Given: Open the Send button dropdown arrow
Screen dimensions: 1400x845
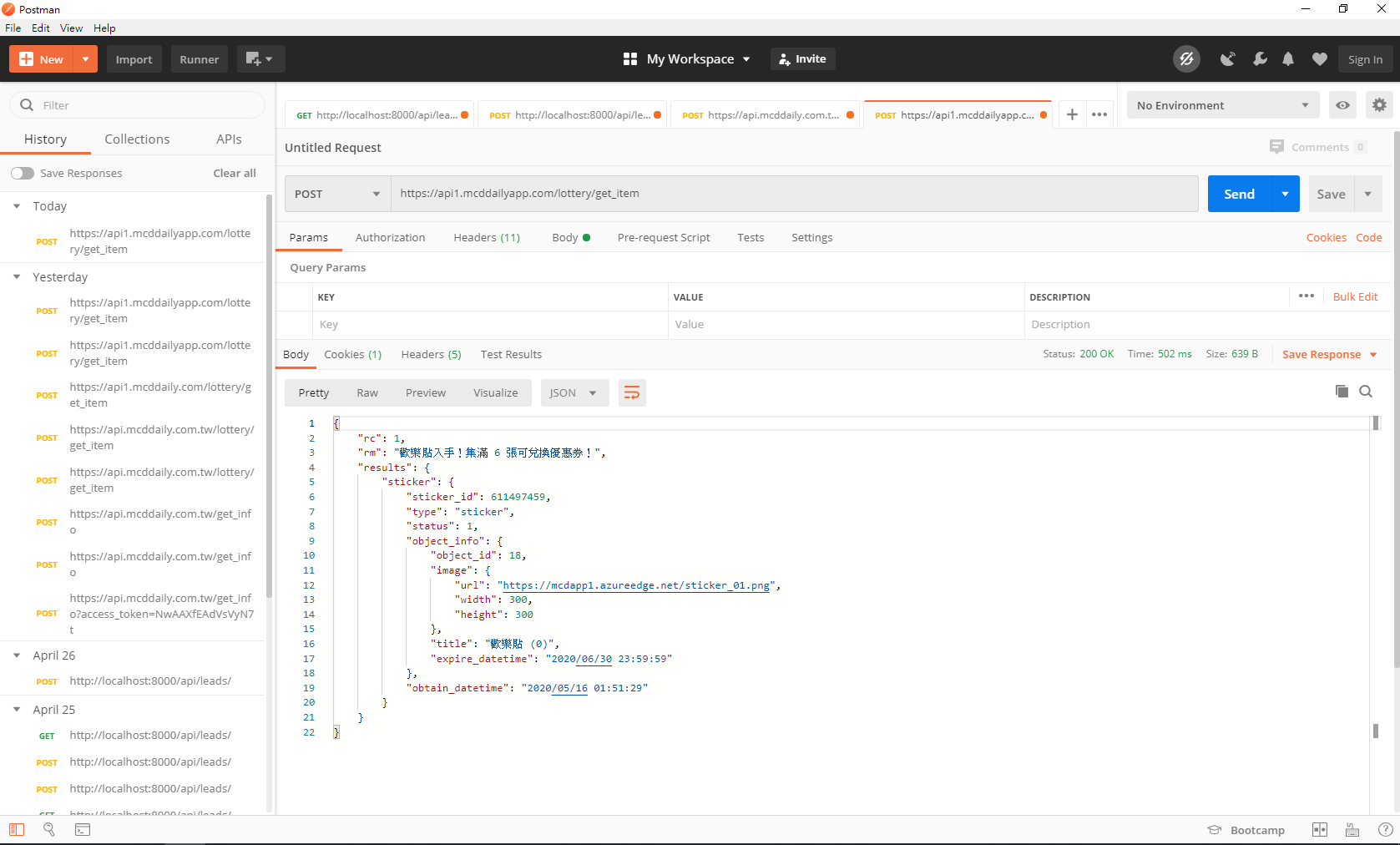Looking at the screenshot, I should [1286, 194].
